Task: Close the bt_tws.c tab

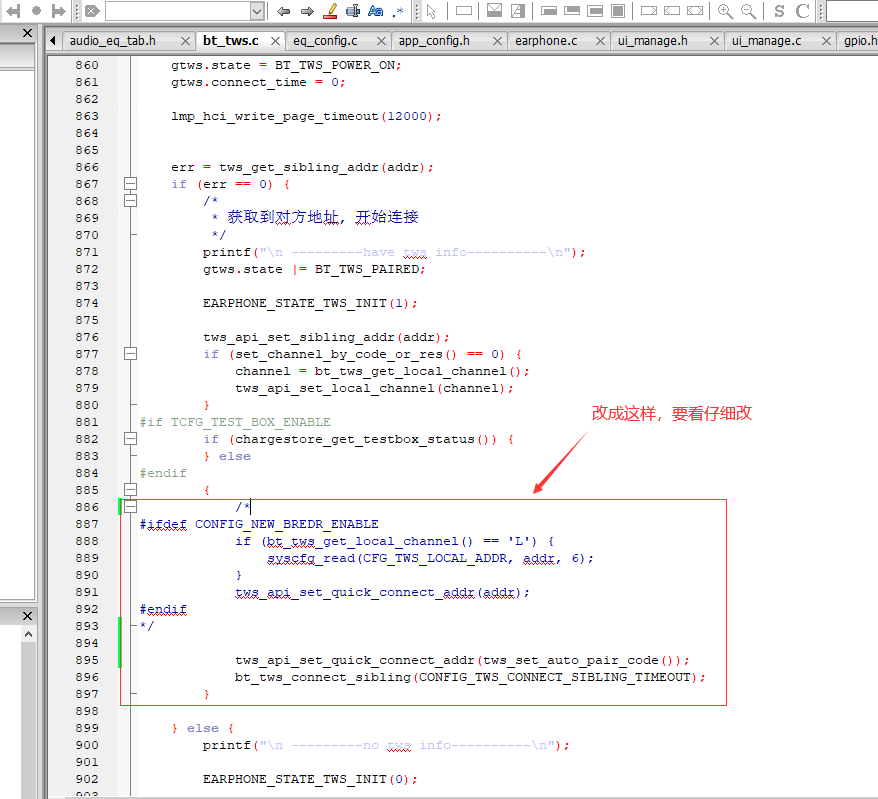Action: (275, 41)
